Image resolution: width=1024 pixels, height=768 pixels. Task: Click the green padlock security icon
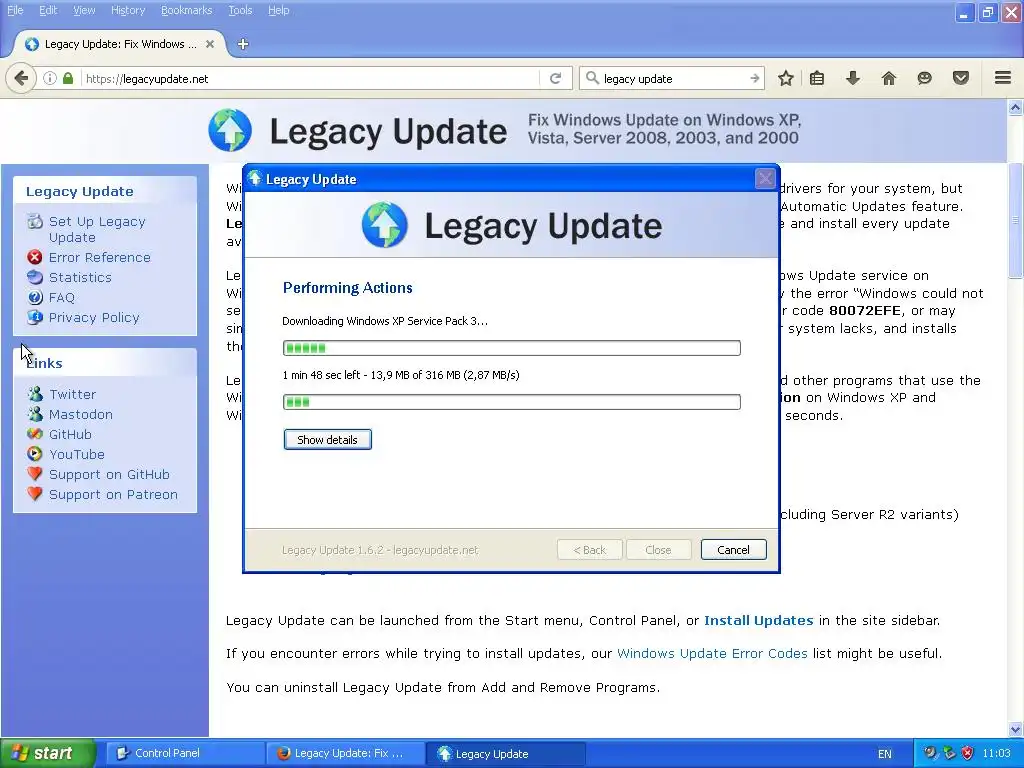pyautogui.click(x=68, y=78)
